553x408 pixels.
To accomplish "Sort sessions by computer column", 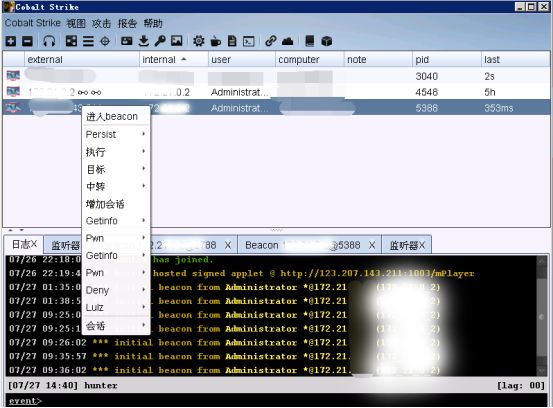I will point(310,59).
